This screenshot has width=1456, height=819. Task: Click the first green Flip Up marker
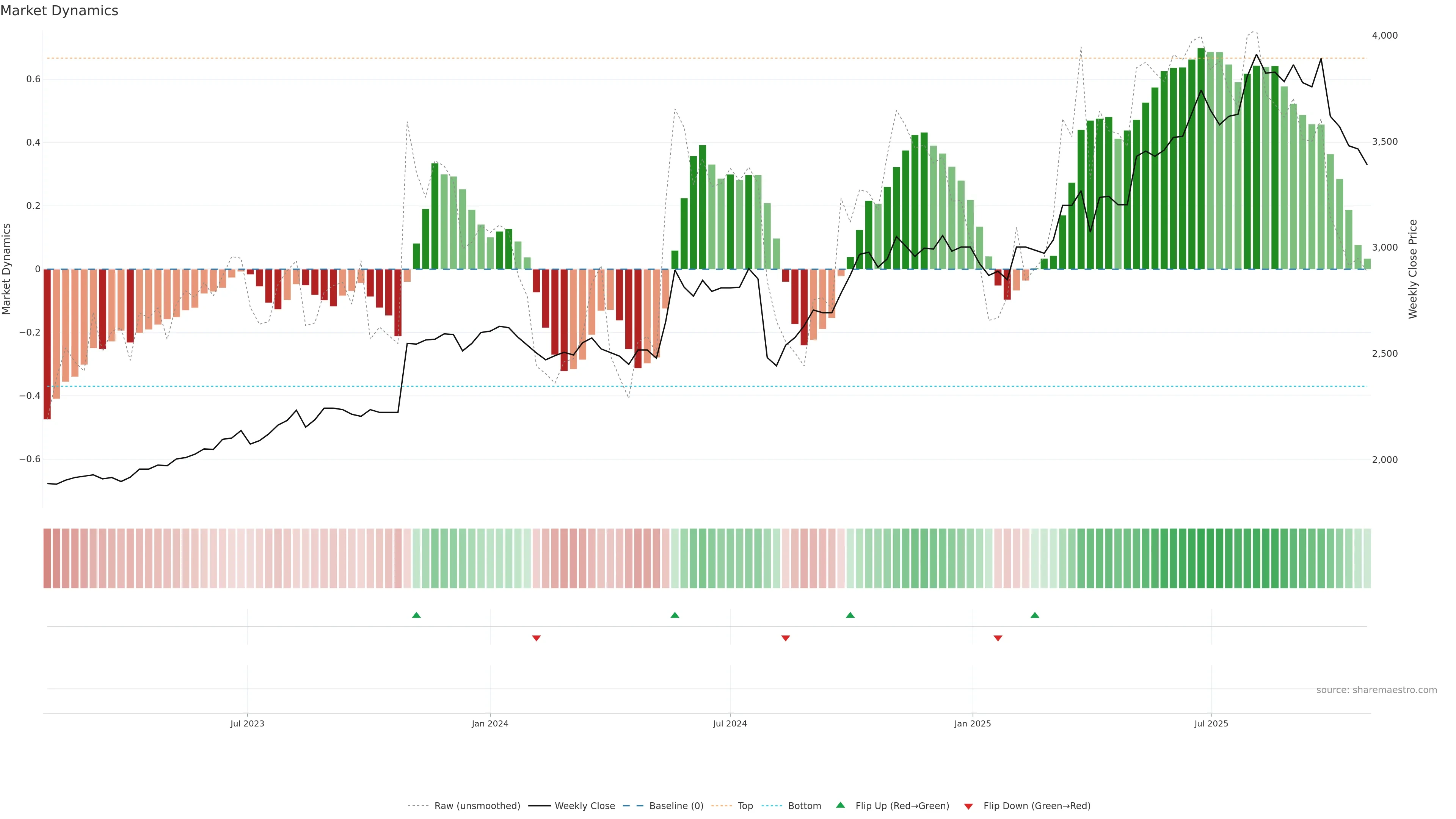(417, 615)
